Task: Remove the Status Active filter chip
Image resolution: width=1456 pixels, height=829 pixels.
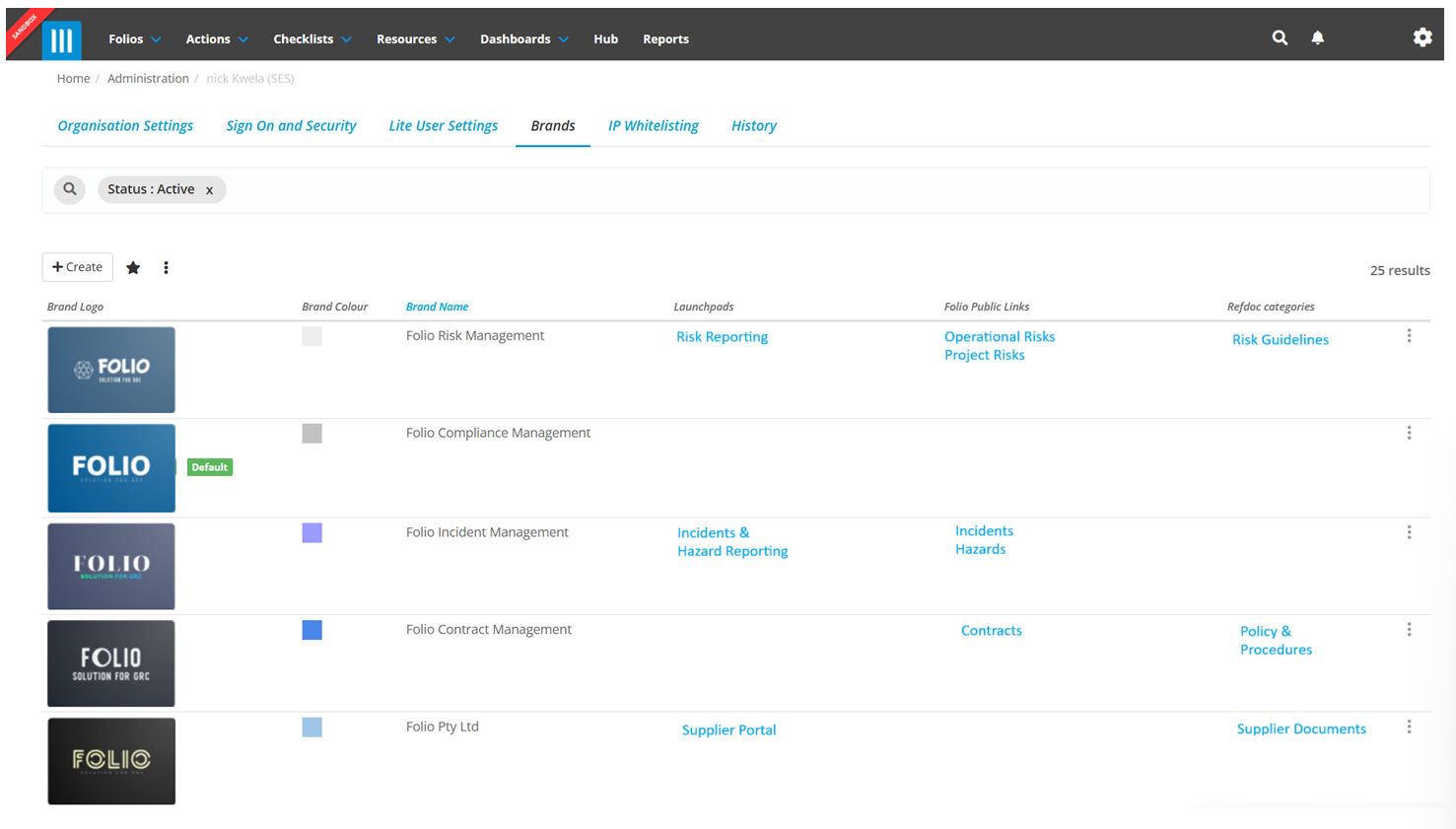Action: pyautogui.click(x=209, y=190)
